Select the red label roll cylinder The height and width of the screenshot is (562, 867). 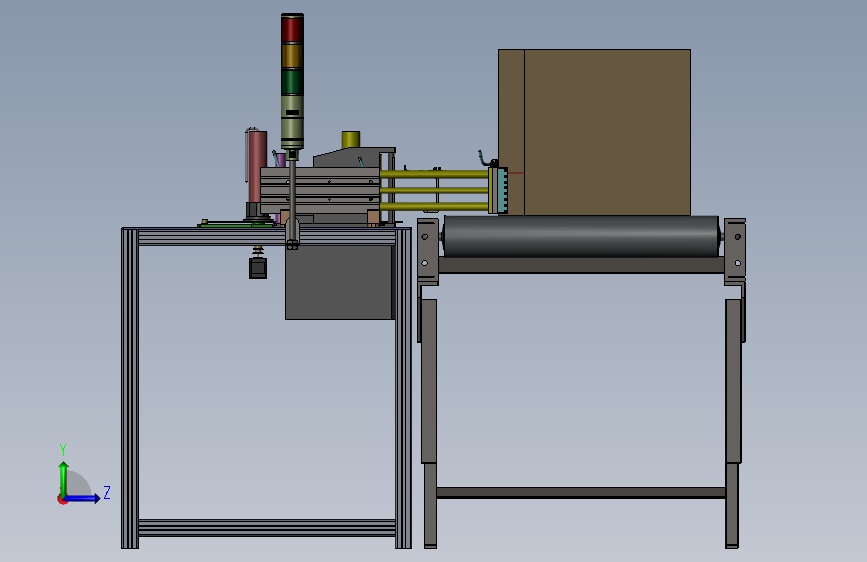(257, 166)
